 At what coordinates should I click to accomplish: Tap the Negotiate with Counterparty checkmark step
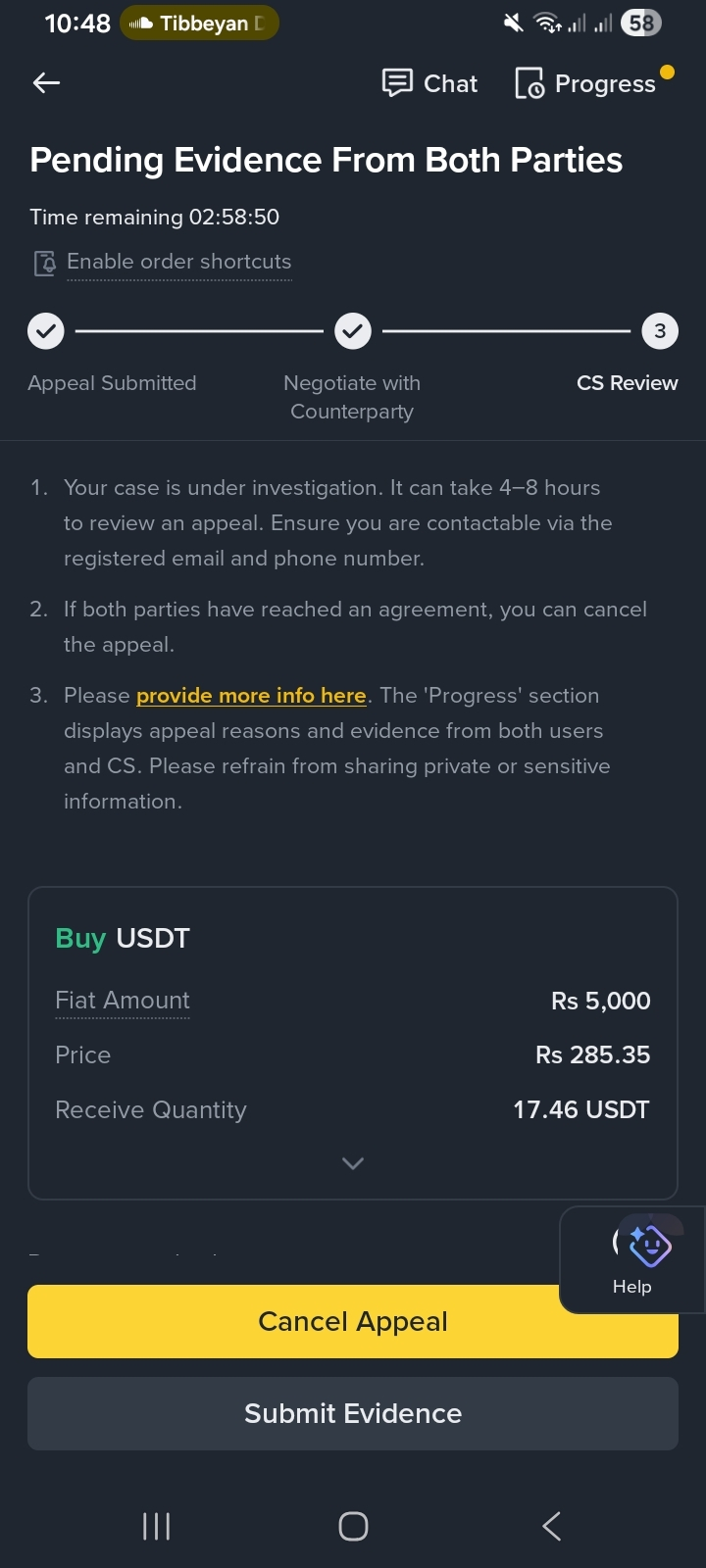tap(353, 331)
